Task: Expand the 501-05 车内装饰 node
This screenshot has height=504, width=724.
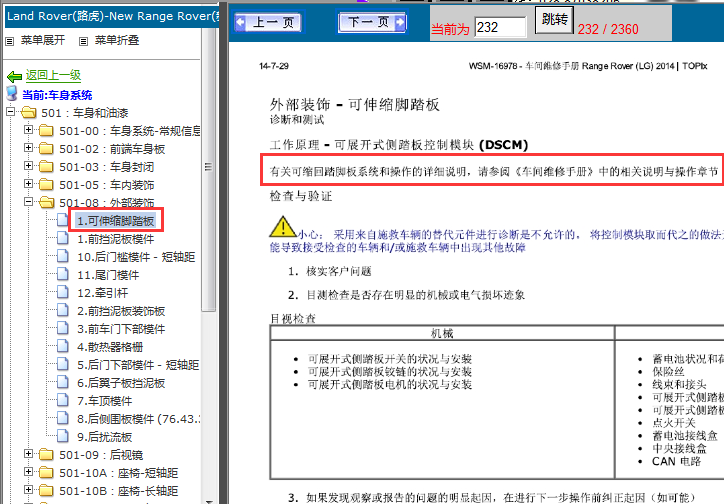Action: pos(28,184)
